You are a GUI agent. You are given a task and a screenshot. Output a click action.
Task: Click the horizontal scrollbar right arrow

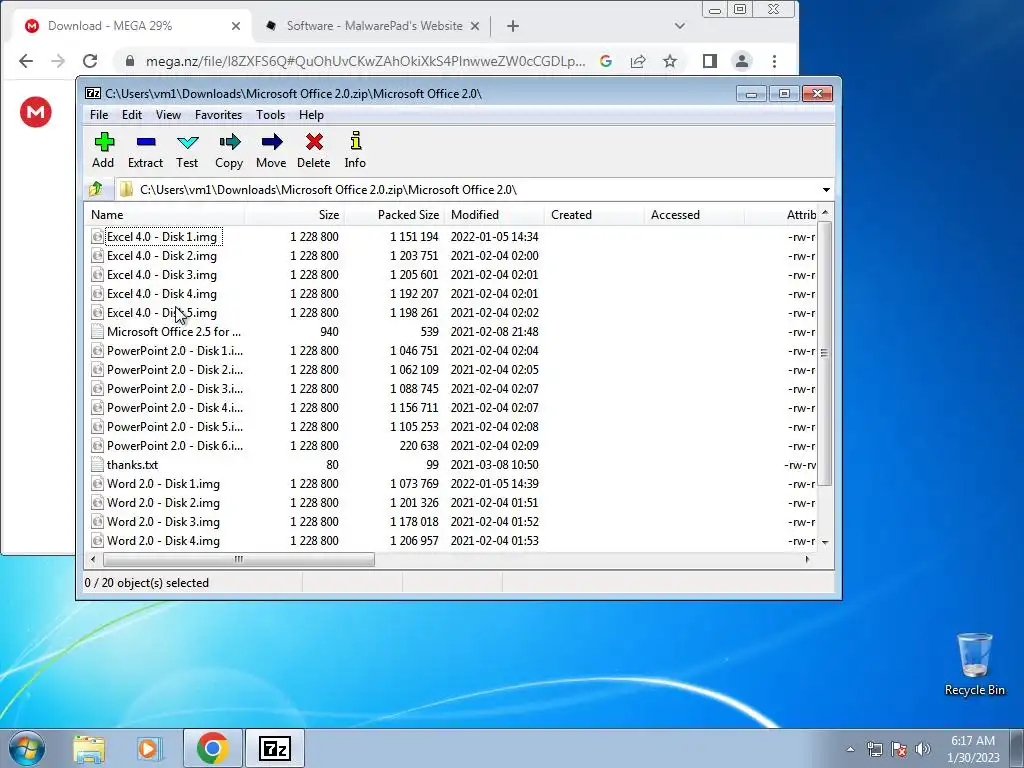click(807, 560)
